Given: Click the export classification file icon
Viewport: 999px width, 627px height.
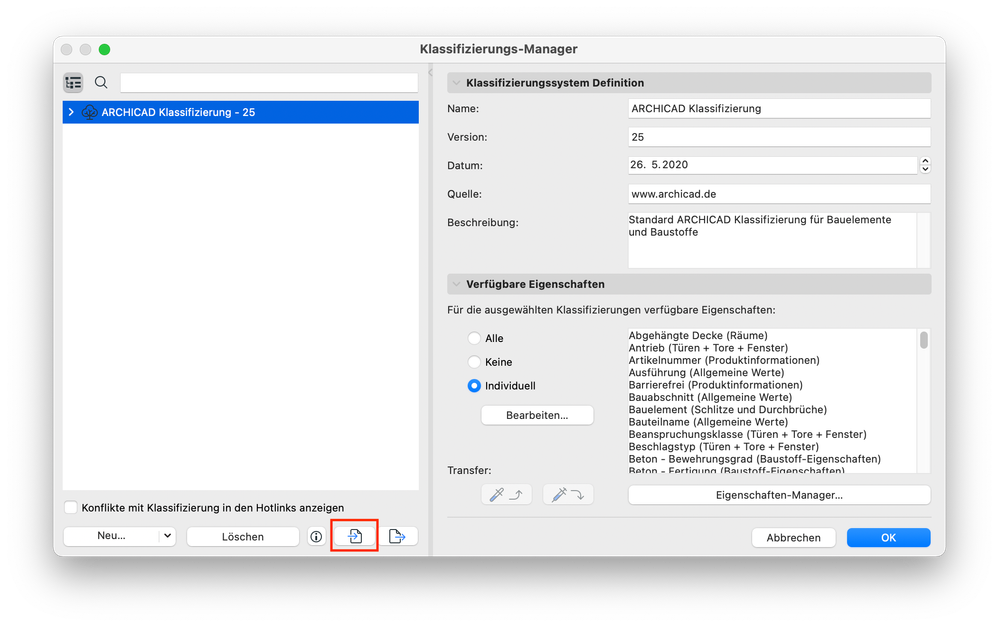Looking at the screenshot, I should (x=398, y=537).
